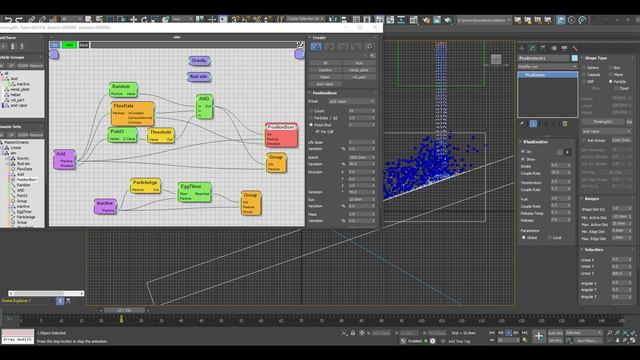Viewport: 640px width, 360px height.
Task: Select the FluidEmitter entry in modifier stack
Action: tap(547, 75)
